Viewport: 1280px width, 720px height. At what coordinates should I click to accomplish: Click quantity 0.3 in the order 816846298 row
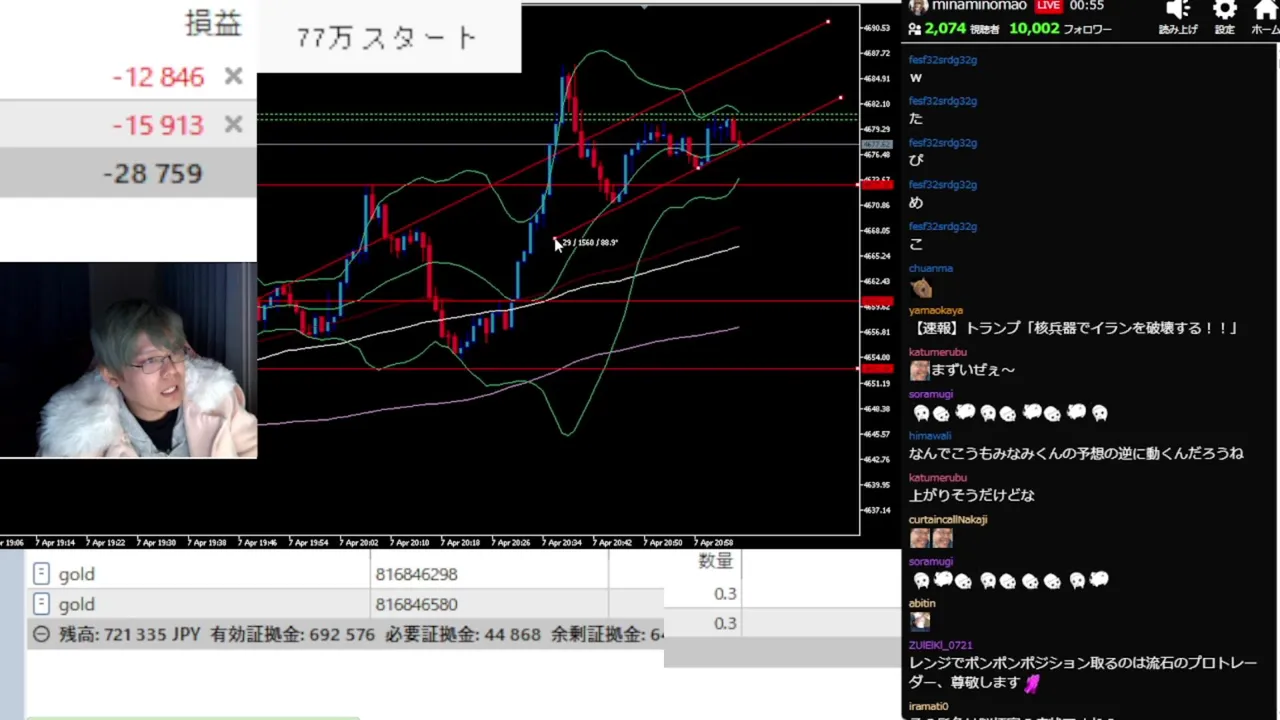pos(725,593)
